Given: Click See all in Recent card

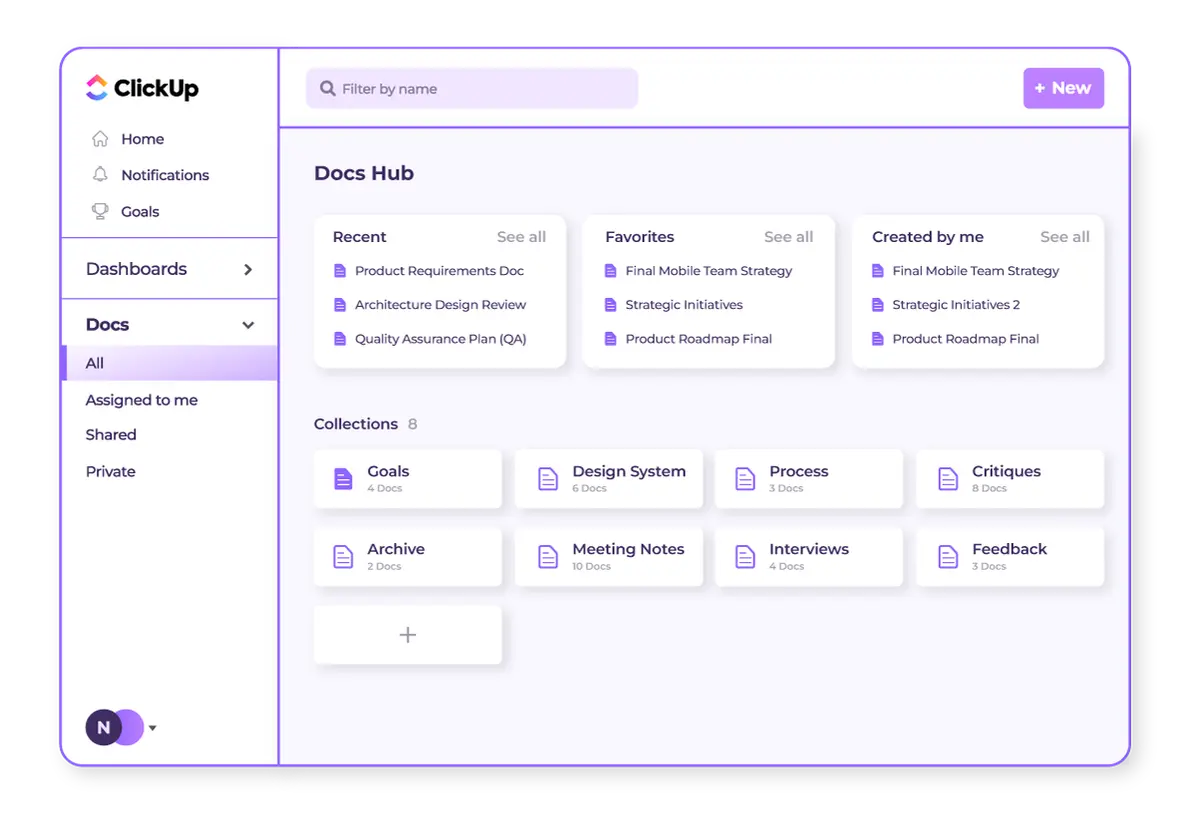Looking at the screenshot, I should (521, 237).
